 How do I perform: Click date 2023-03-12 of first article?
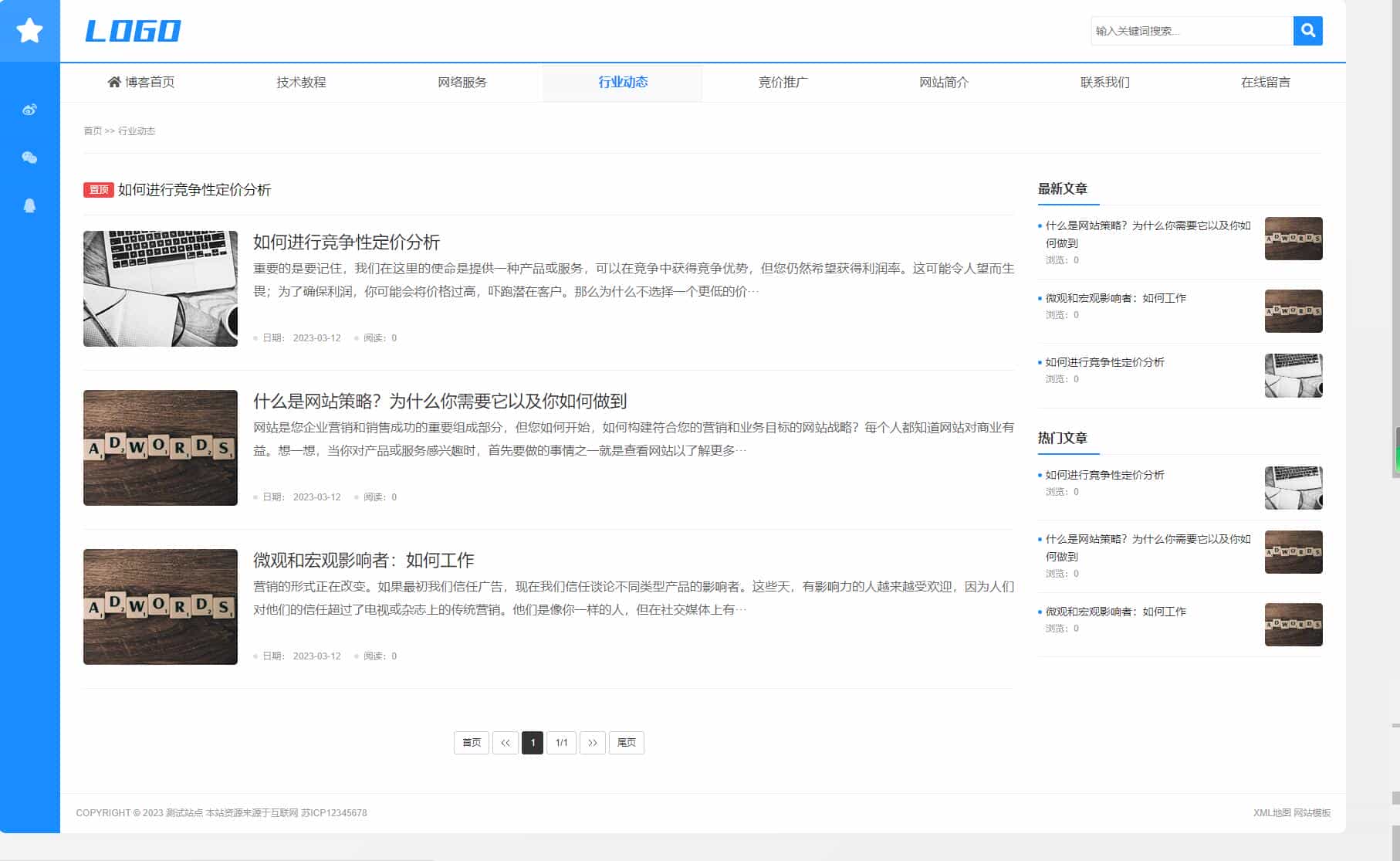(316, 338)
